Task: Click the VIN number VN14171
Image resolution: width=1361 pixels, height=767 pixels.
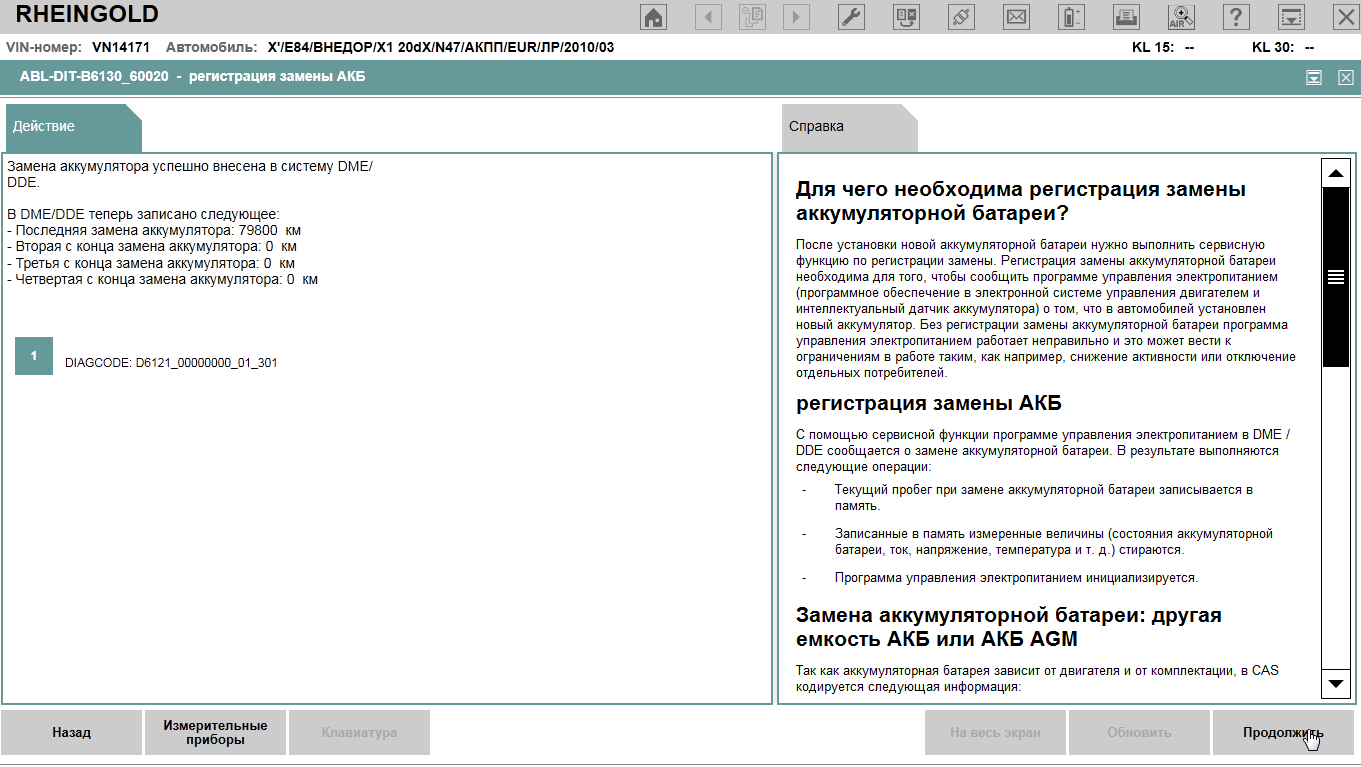Action: [x=121, y=47]
